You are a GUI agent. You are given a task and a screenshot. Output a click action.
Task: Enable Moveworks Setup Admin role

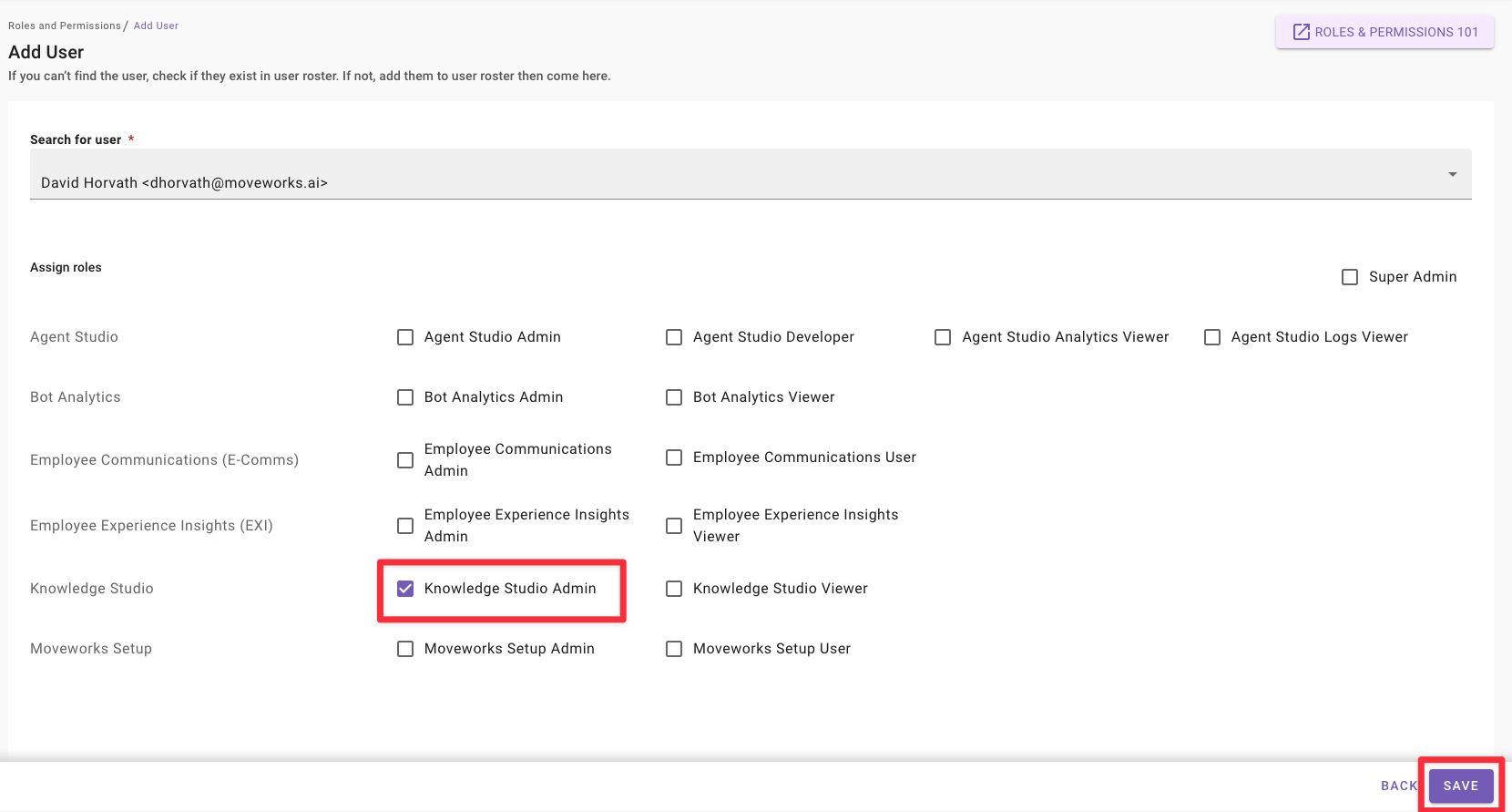coord(405,649)
